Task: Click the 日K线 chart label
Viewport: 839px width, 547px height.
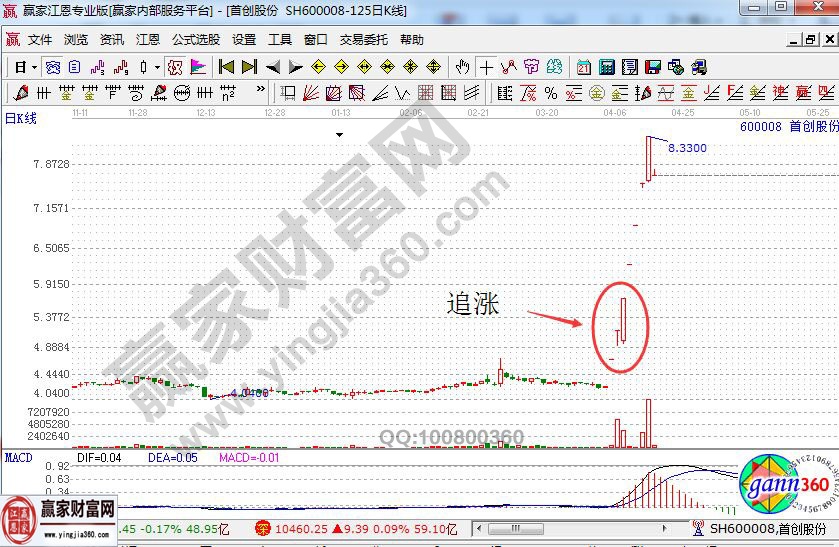Action: 21,118
